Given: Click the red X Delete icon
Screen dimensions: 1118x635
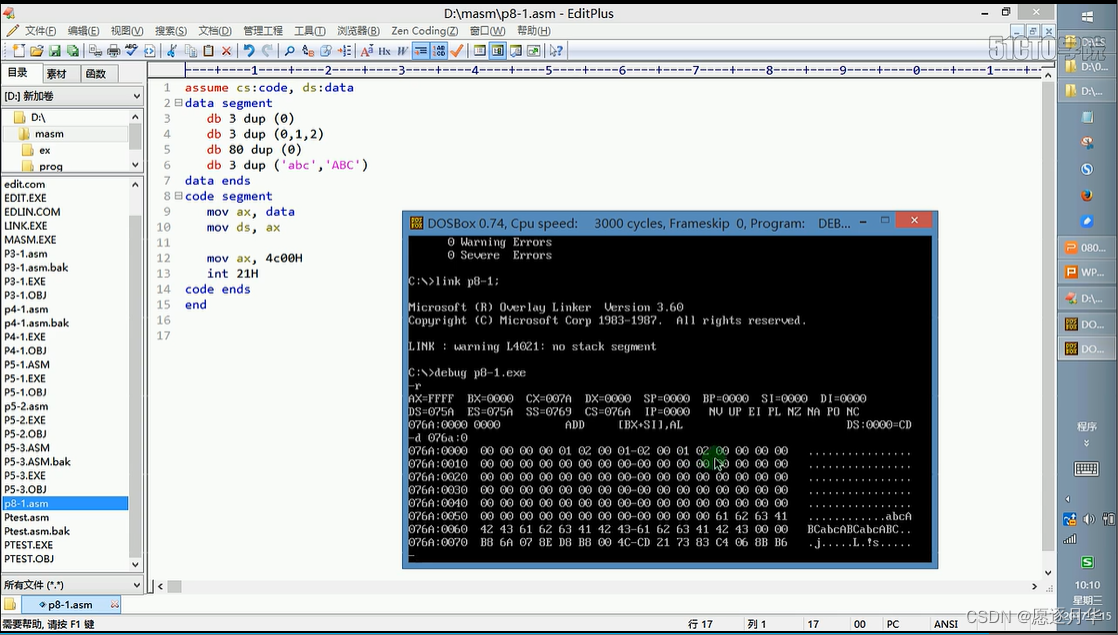Looking at the screenshot, I should coord(226,51).
